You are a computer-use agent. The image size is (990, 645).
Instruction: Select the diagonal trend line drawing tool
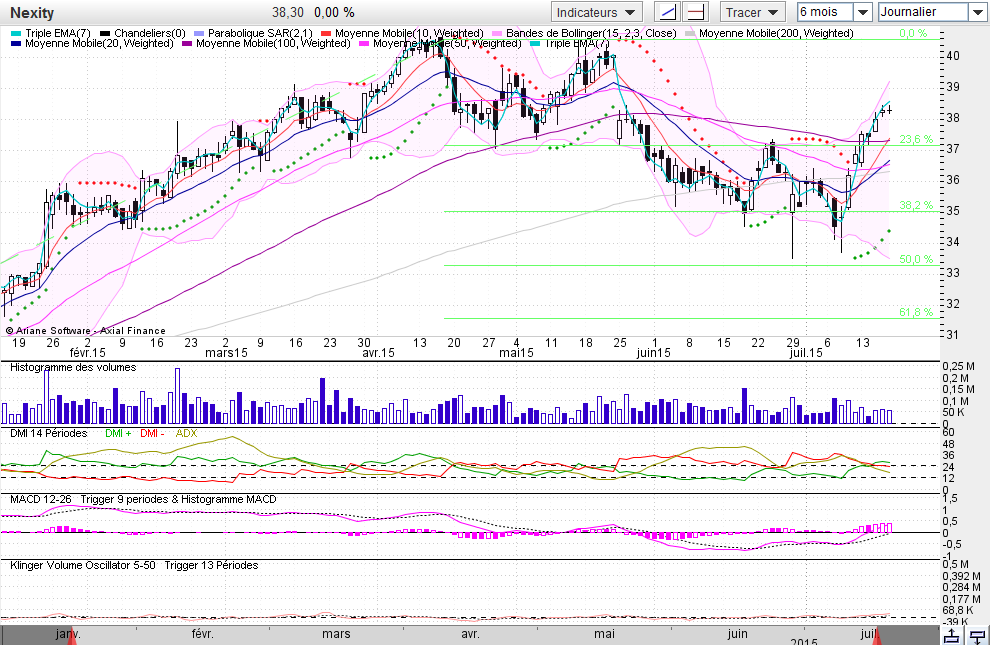(x=667, y=12)
